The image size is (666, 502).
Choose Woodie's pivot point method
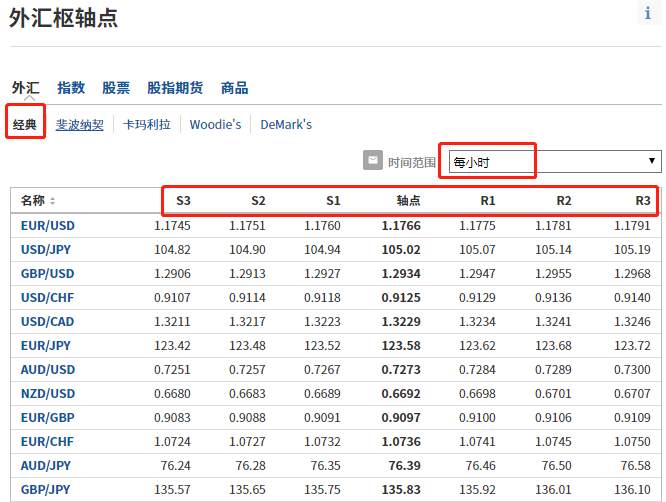pyautogui.click(x=215, y=124)
